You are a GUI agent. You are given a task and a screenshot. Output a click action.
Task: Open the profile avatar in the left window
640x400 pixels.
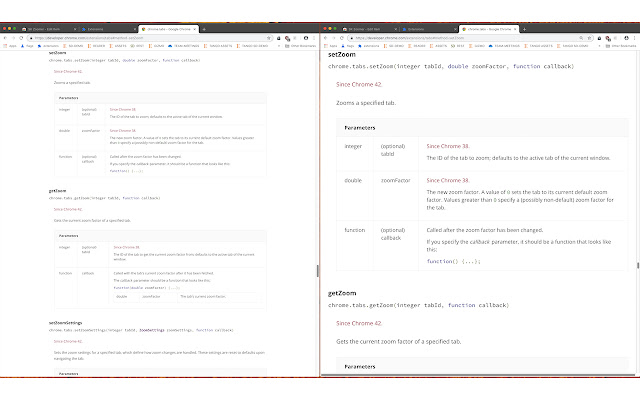pyautogui.click(x=306, y=38)
